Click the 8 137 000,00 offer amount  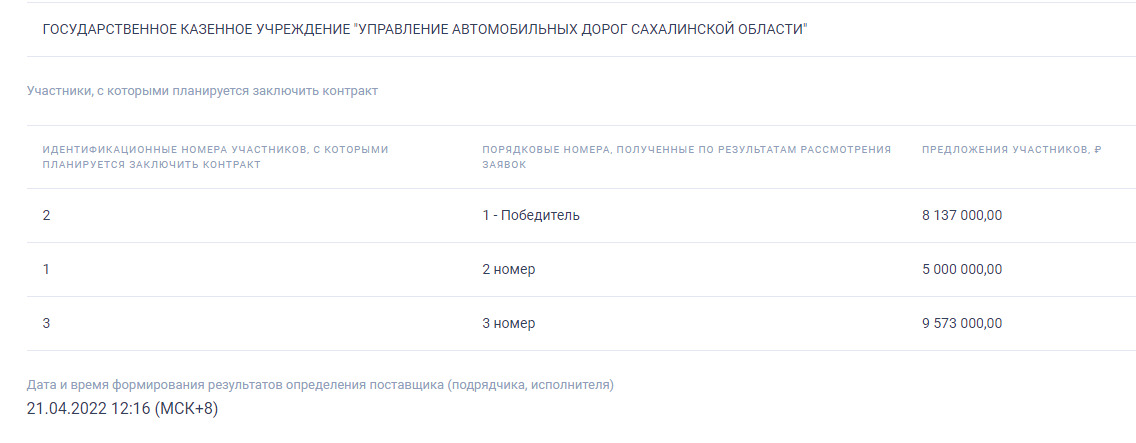tap(961, 215)
